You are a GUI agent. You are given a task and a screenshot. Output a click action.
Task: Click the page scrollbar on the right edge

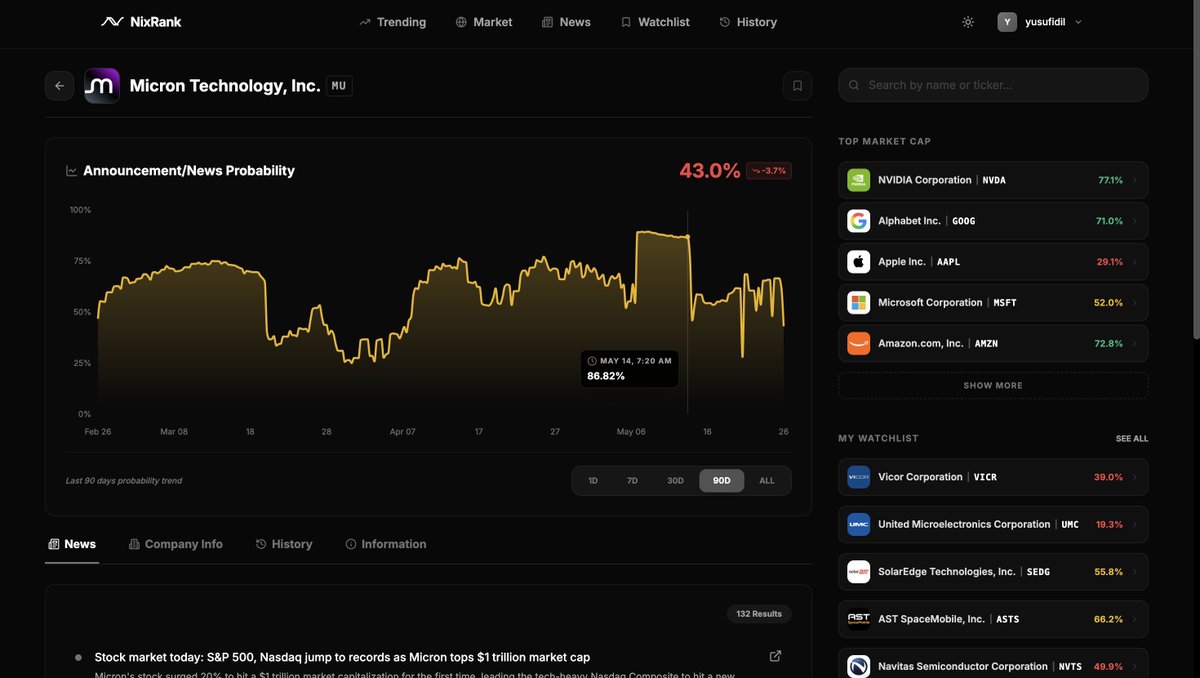coord(1197,170)
